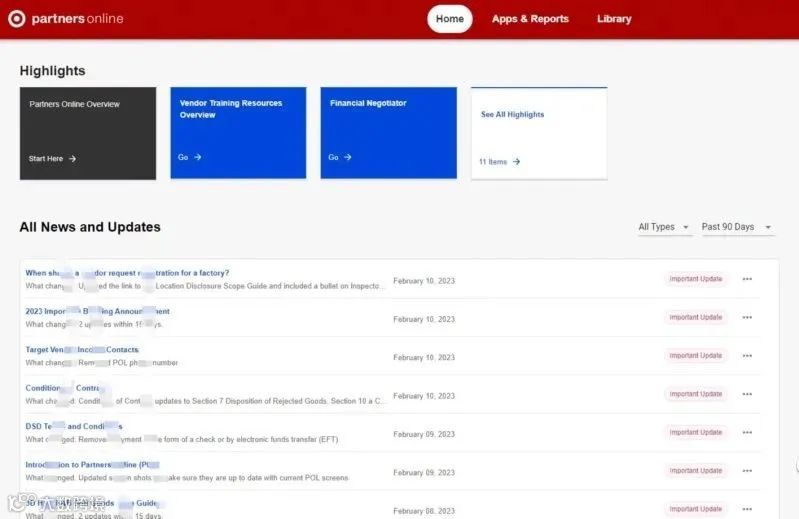
Task: Open more options for 2023 Import Announcement row
Action: 747,317
